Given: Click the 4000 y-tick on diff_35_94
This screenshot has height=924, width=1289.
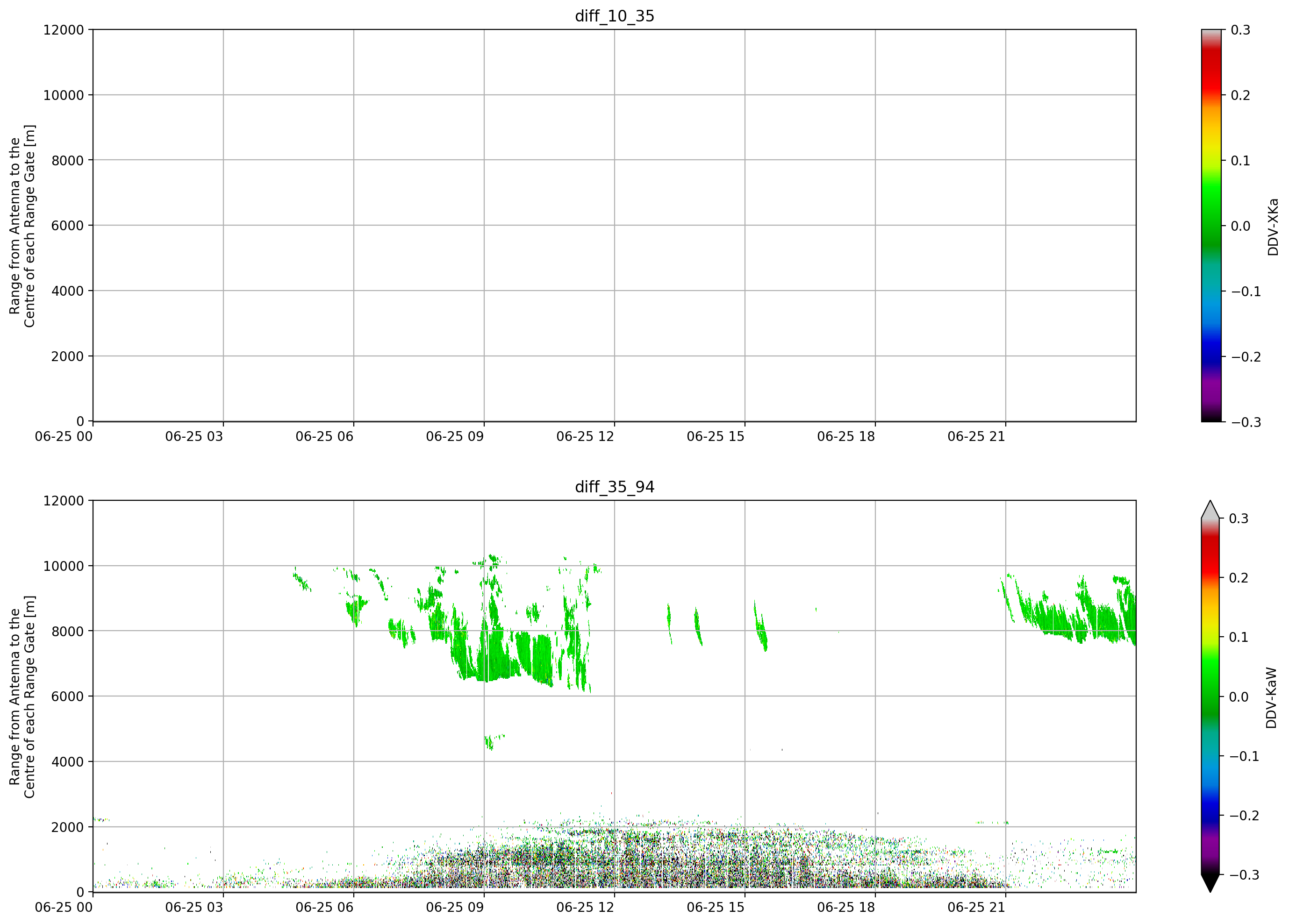Looking at the screenshot, I should pyautogui.click(x=68, y=761).
